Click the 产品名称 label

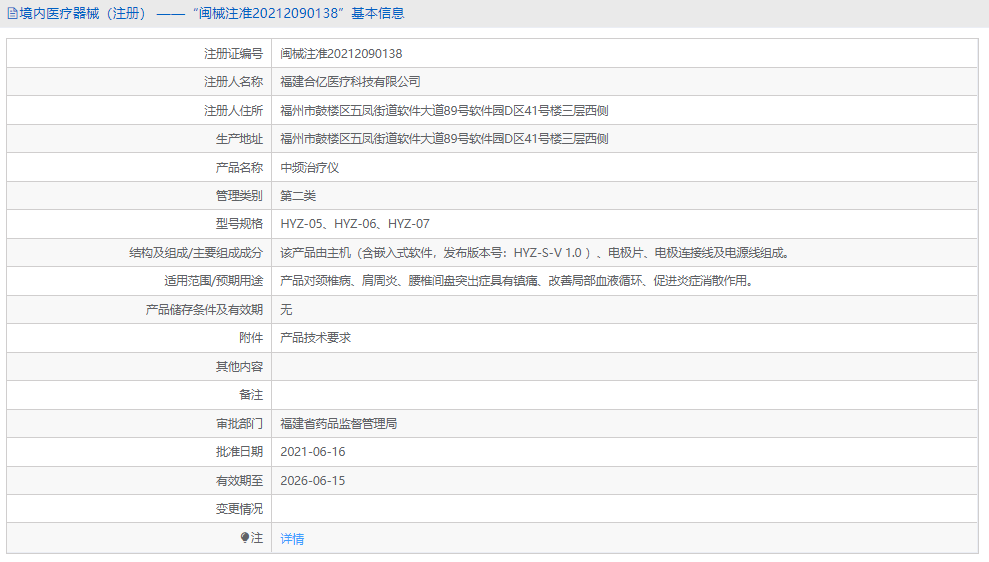pos(239,168)
